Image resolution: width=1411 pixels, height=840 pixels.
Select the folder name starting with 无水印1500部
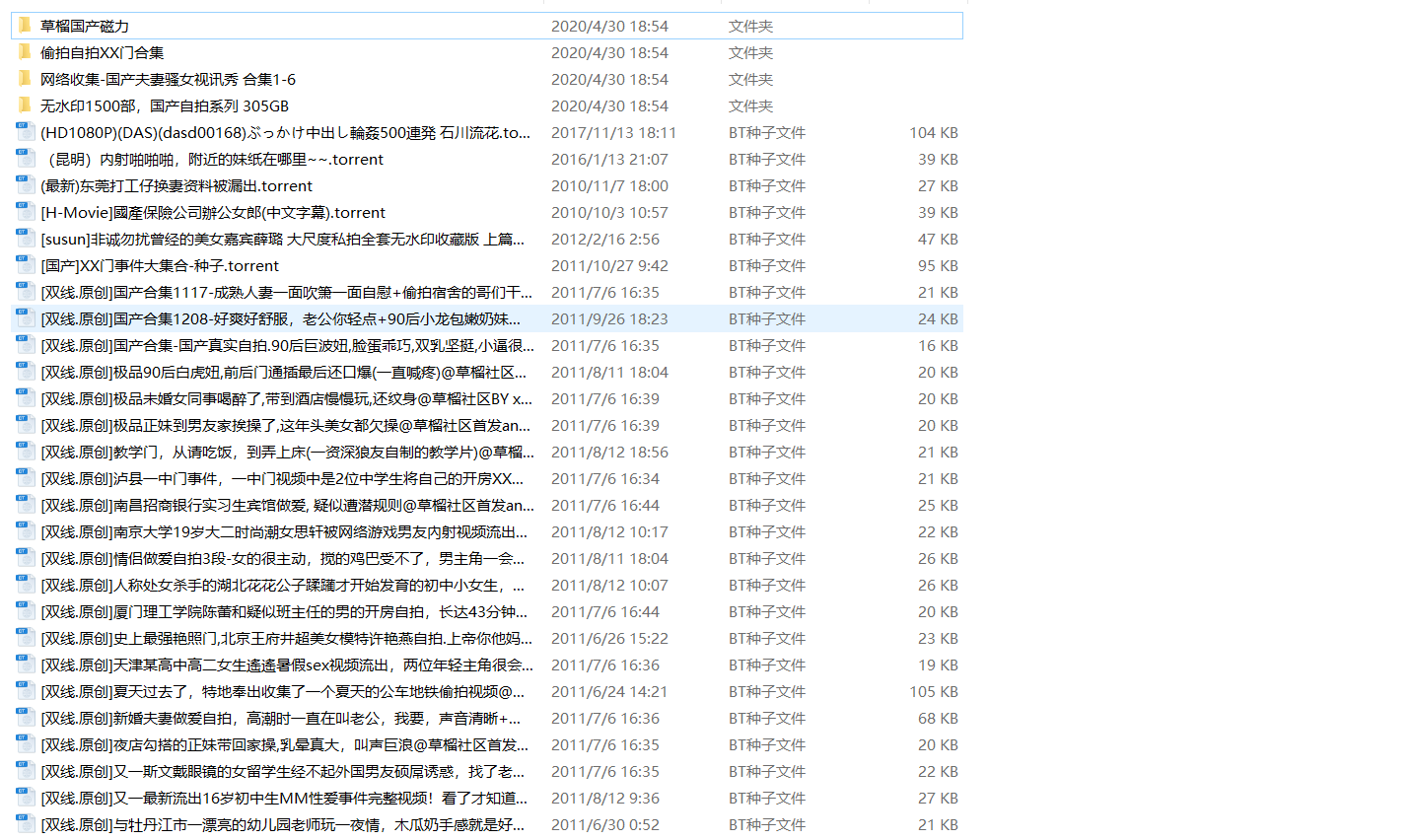click(165, 105)
